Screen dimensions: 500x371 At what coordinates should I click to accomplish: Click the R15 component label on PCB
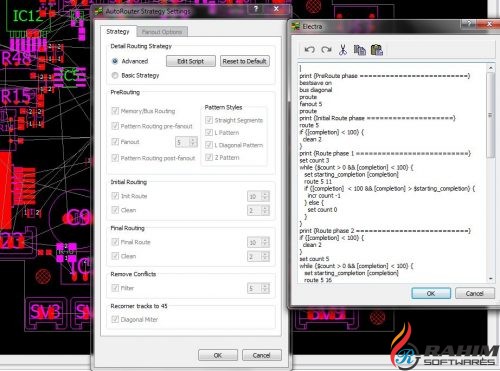pos(16,97)
